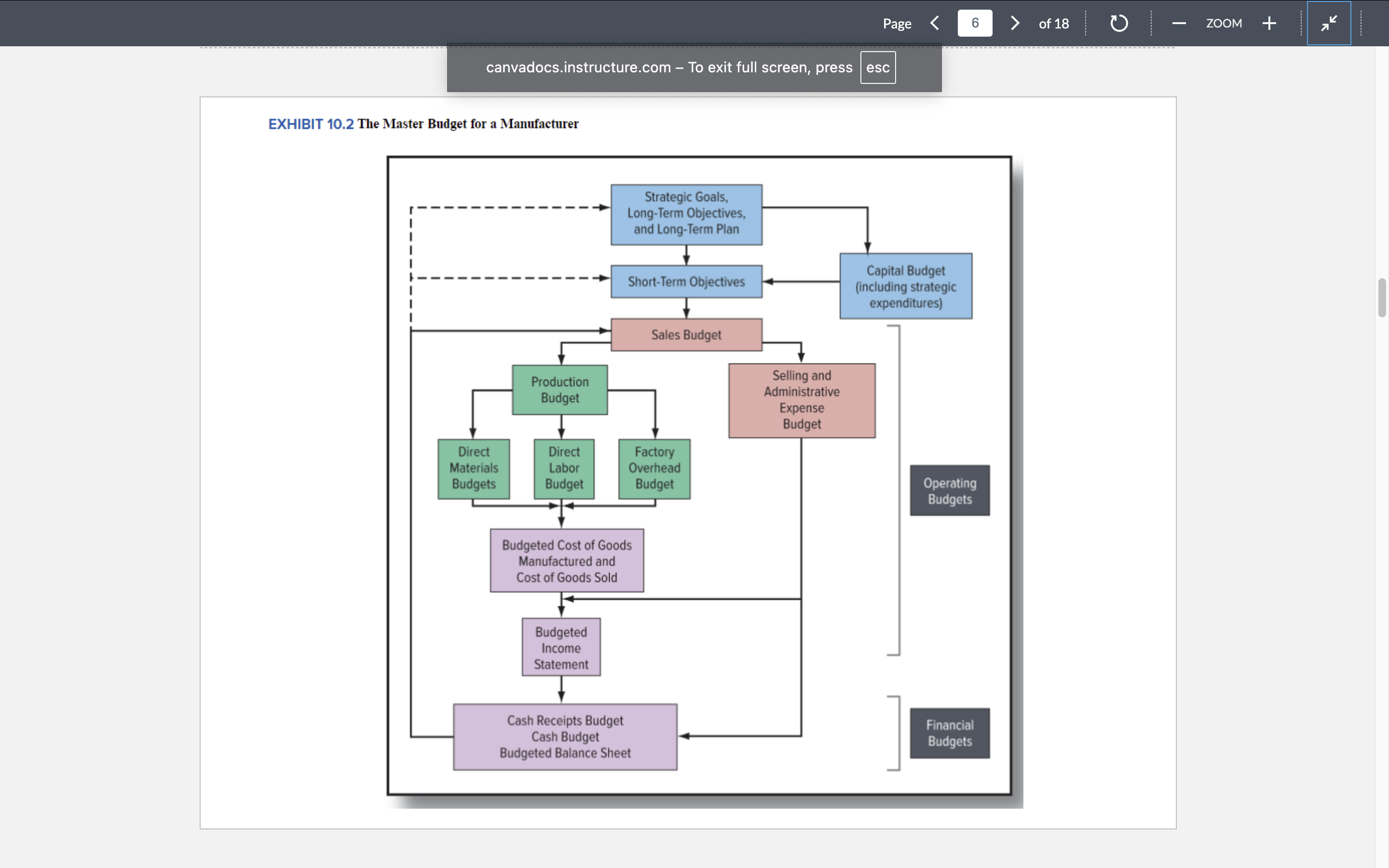Click the Operating Budgets dark label
This screenshot has width=1389, height=868.
[949, 491]
